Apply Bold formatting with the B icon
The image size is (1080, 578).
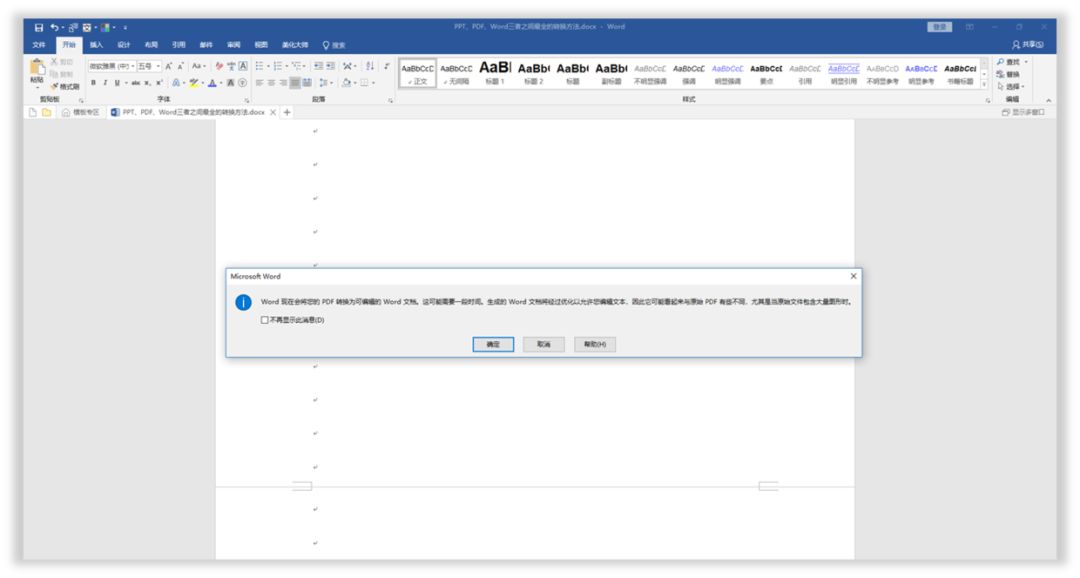click(94, 83)
